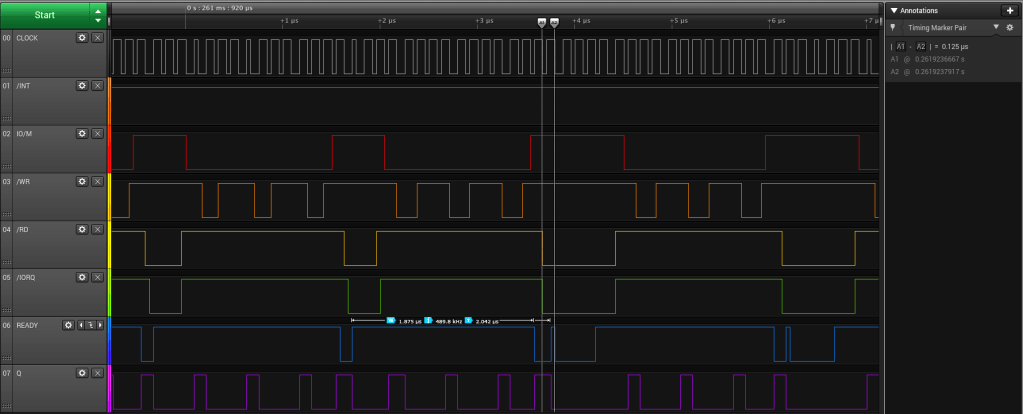This screenshot has height=414, width=1023.
Task: Click the 485.8 kHz frequency measurement
Action: point(446,321)
